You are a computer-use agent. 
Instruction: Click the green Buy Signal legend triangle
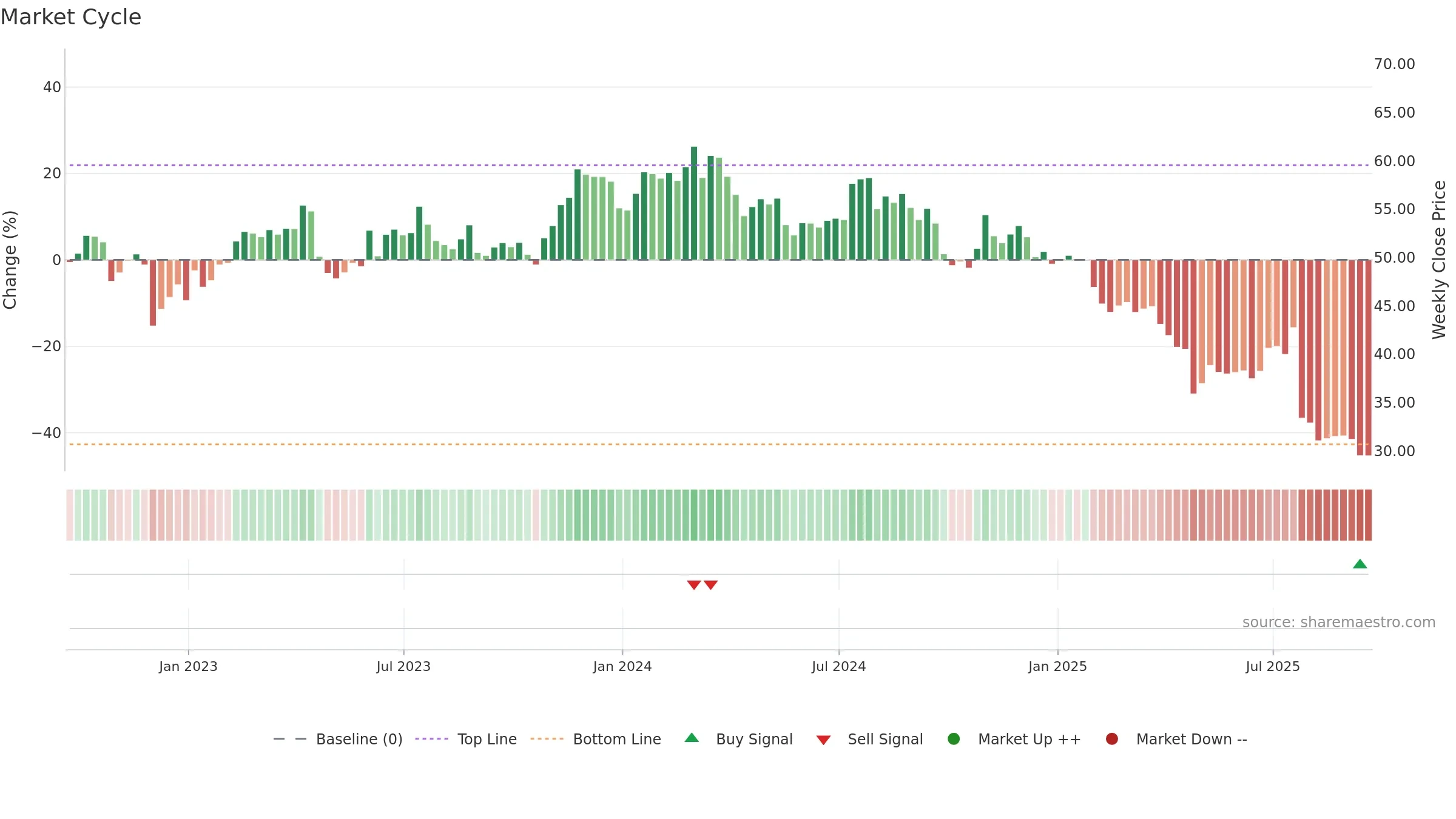click(x=692, y=738)
